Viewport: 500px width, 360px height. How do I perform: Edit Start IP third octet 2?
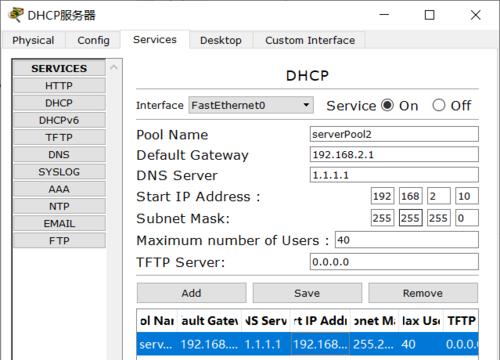pyautogui.click(x=439, y=196)
